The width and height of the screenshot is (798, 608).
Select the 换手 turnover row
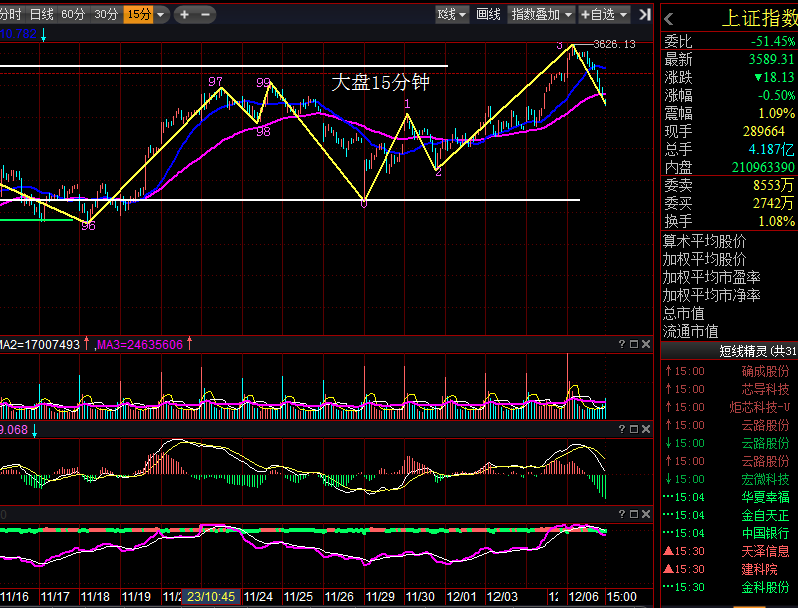pos(729,221)
